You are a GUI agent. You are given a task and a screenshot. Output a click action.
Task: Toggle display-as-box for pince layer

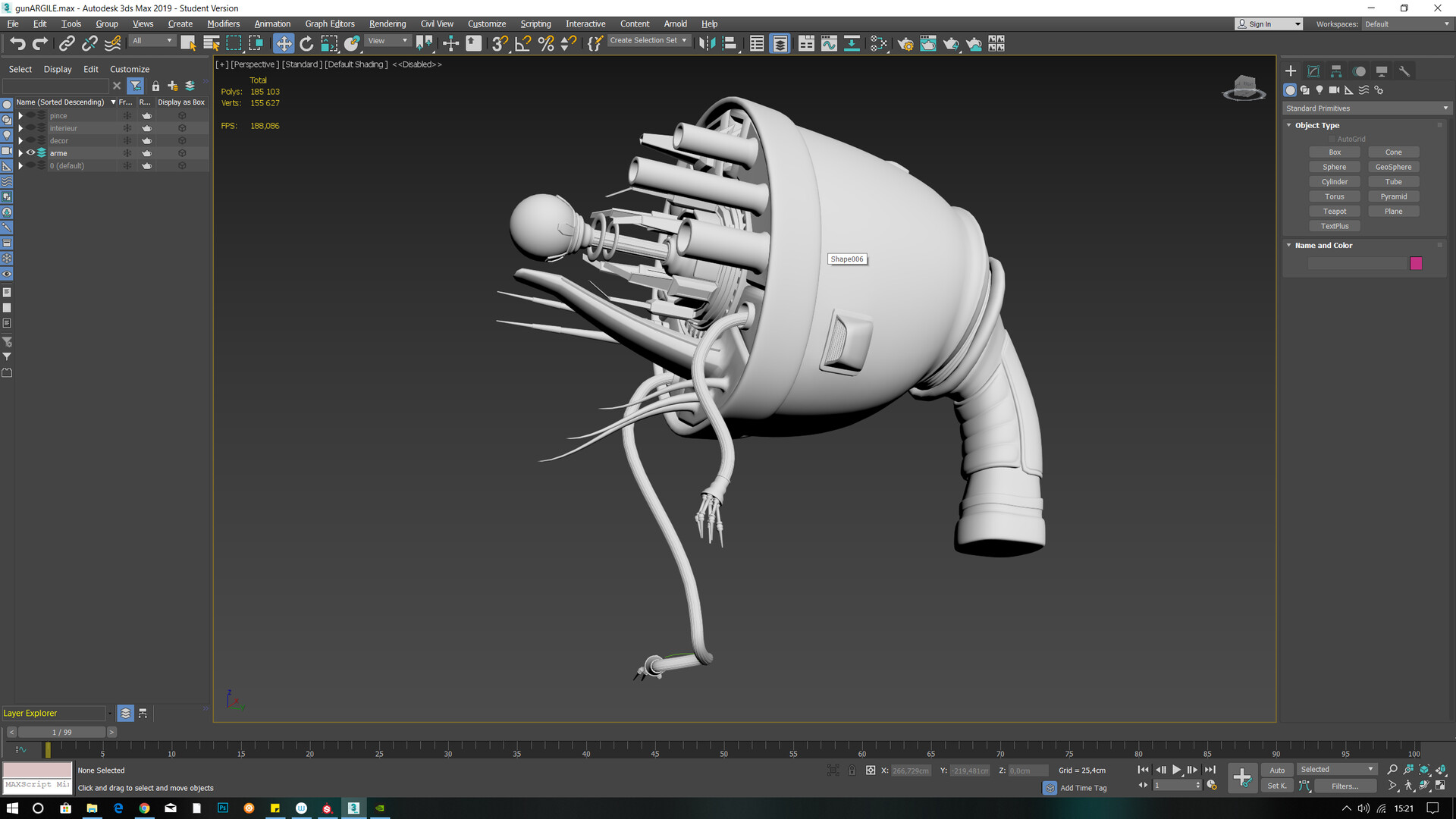[182, 116]
